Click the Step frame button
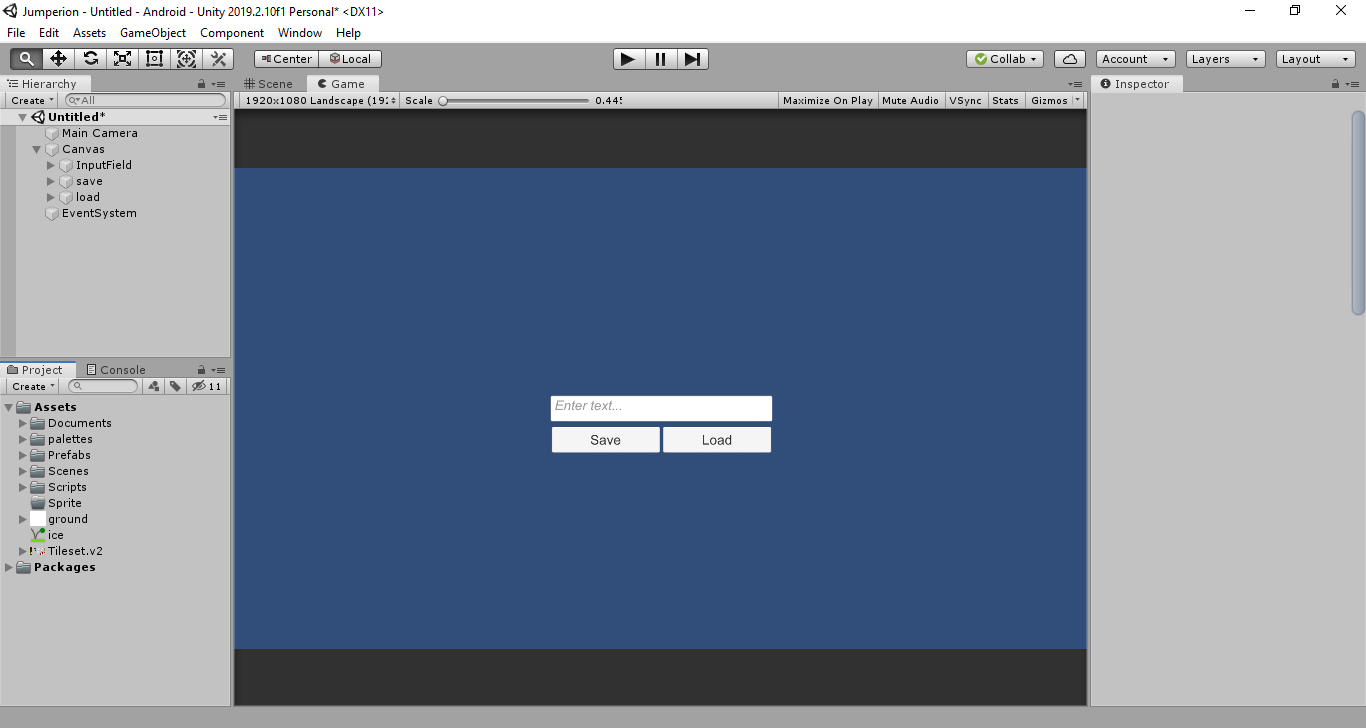Screen dimensions: 1366x728 click(x=692, y=59)
